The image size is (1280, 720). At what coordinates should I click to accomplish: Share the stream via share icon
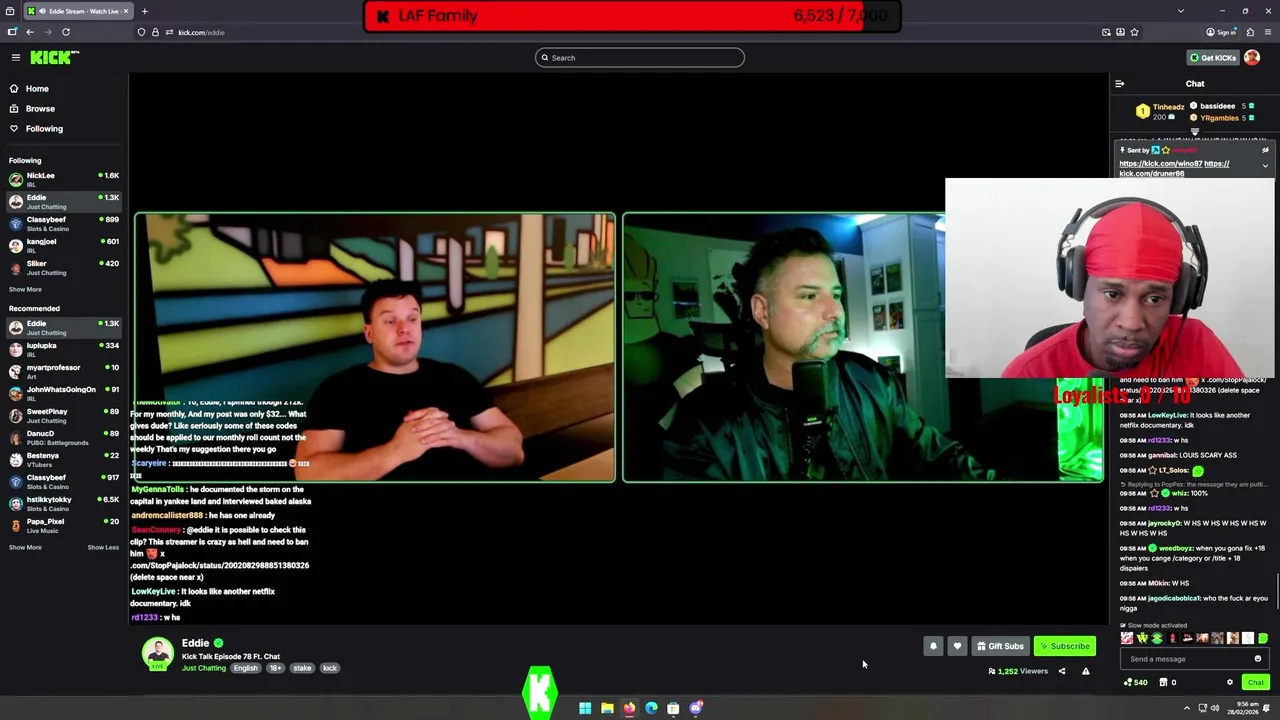point(1062,671)
